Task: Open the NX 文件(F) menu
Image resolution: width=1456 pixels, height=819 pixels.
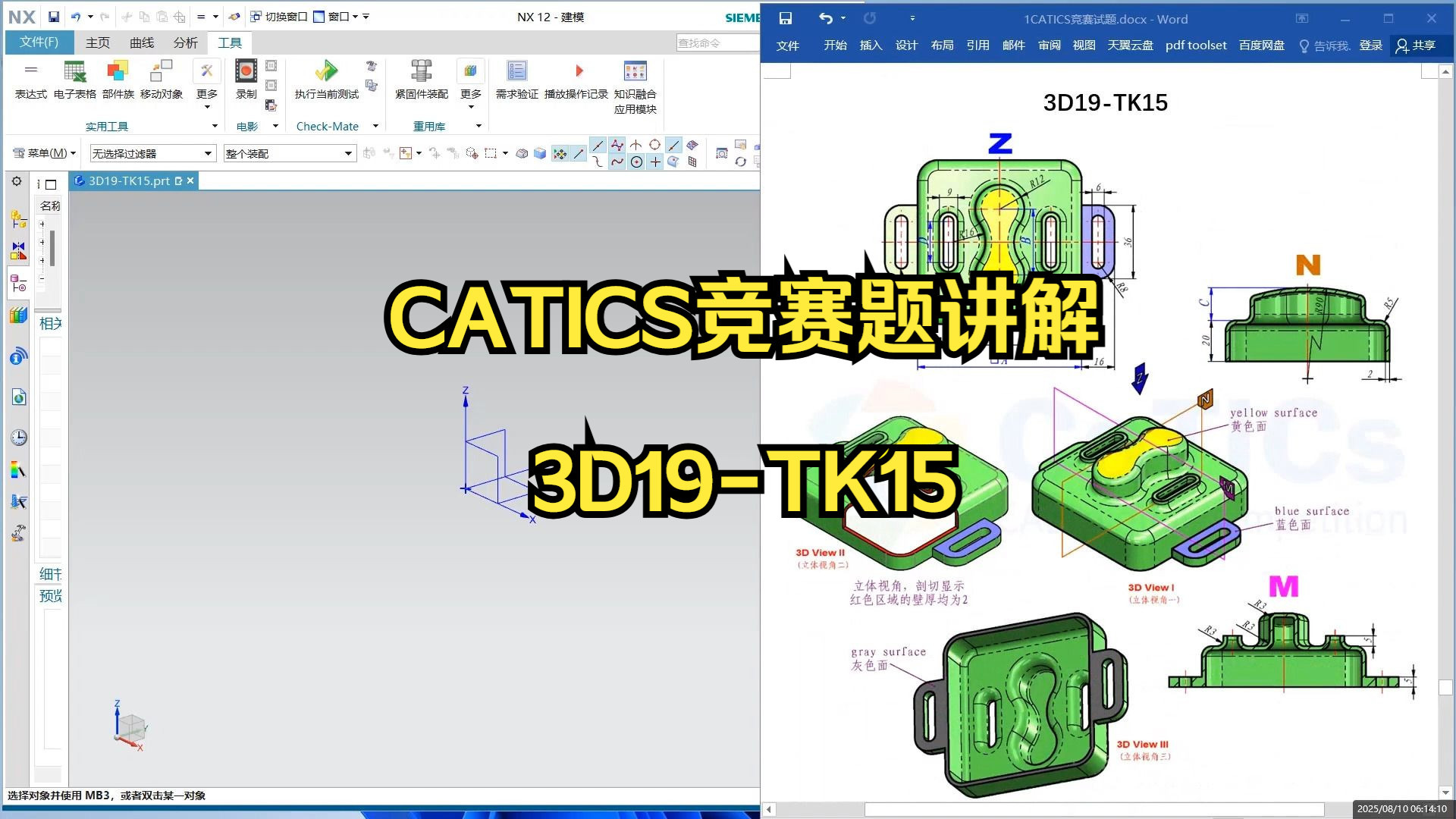Action: tap(39, 42)
